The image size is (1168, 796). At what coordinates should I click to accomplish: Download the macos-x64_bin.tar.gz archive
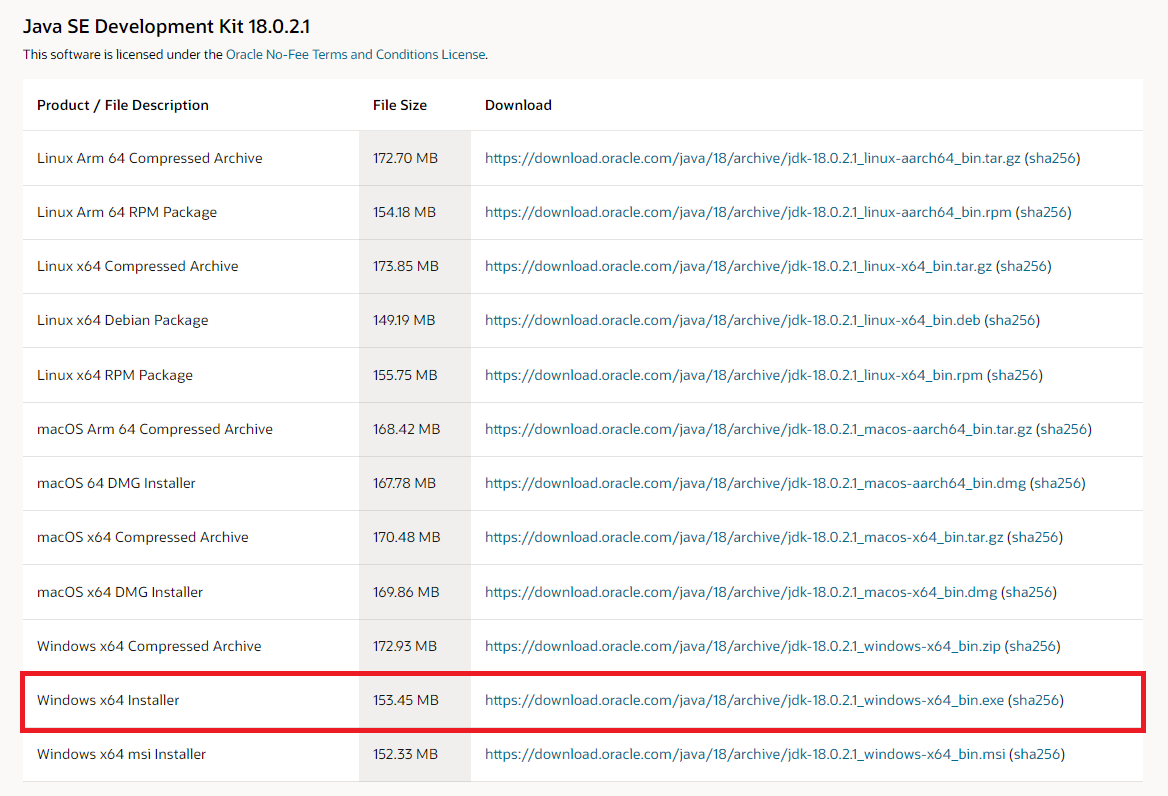point(744,537)
